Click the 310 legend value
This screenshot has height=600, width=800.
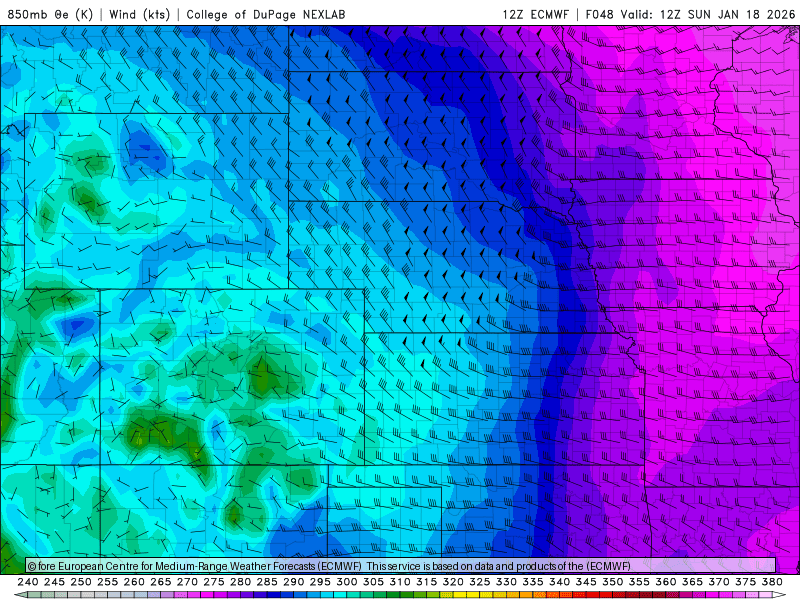pos(399,582)
